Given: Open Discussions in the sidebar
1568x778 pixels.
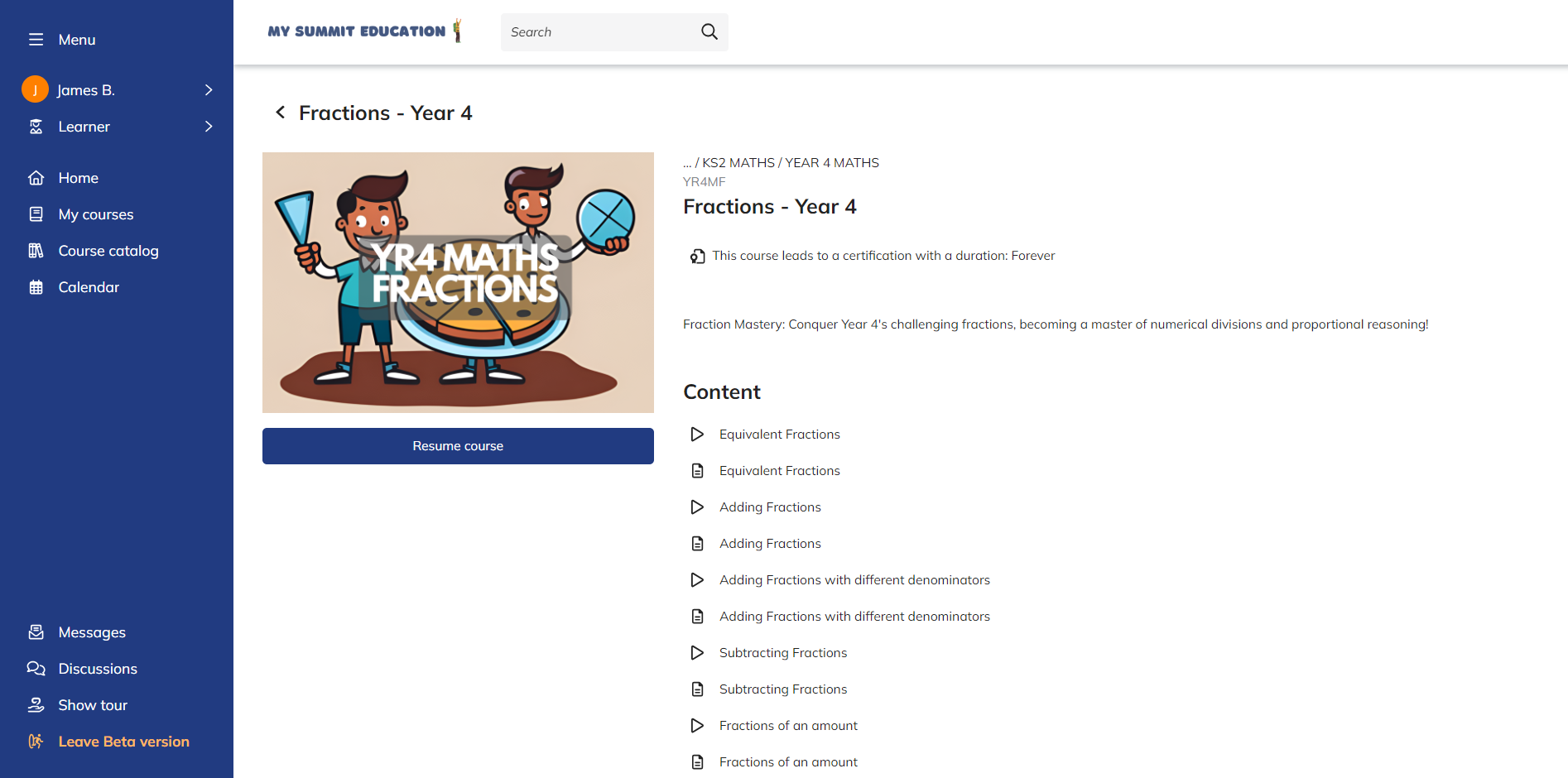Looking at the screenshot, I should (x=98, y=669).
